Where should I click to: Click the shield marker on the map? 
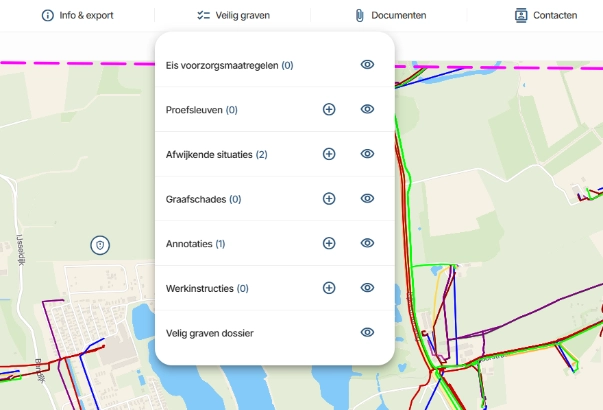(100, 245)
